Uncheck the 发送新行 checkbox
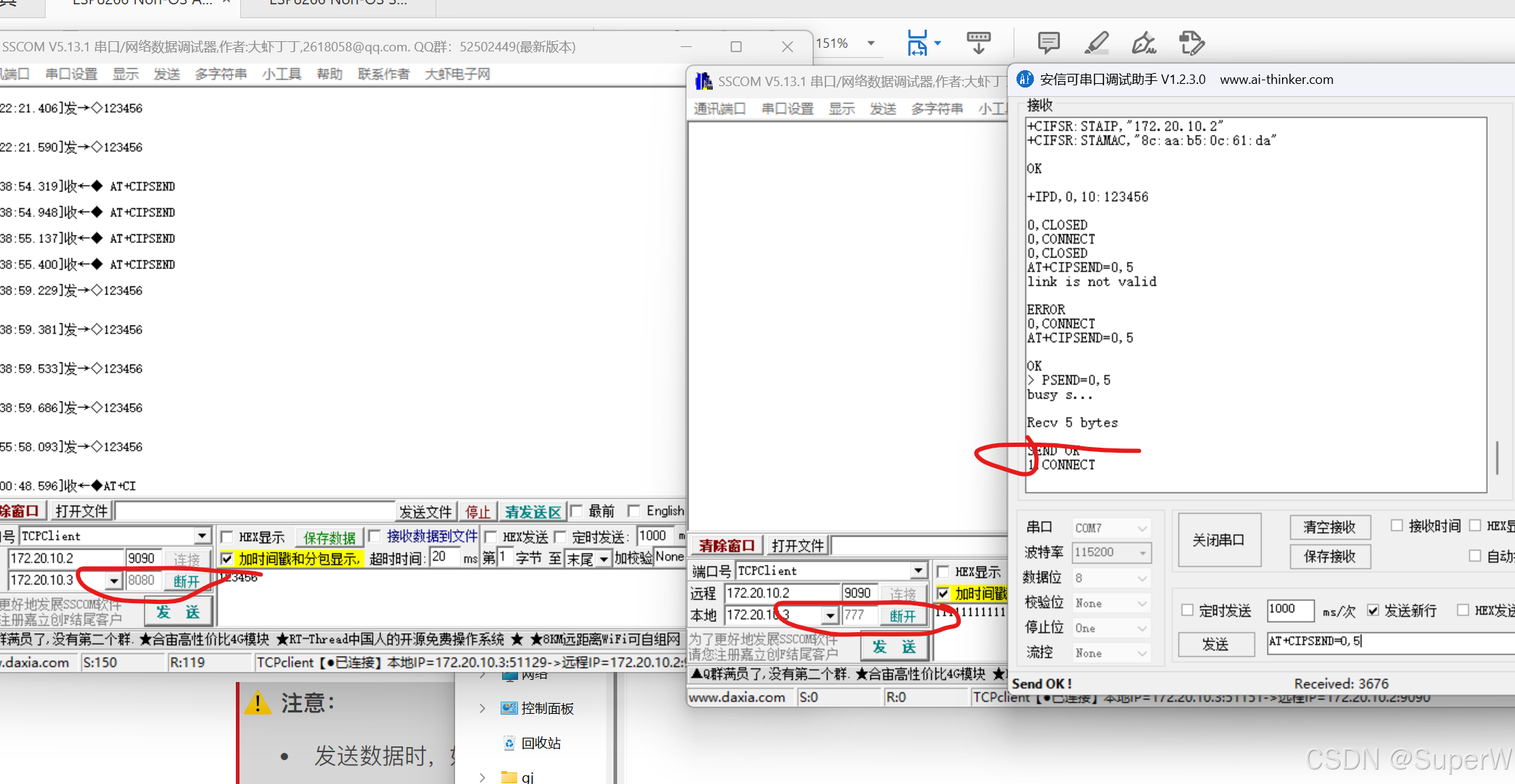Viewport: 1515px width, 784px height. [1372, 610]
